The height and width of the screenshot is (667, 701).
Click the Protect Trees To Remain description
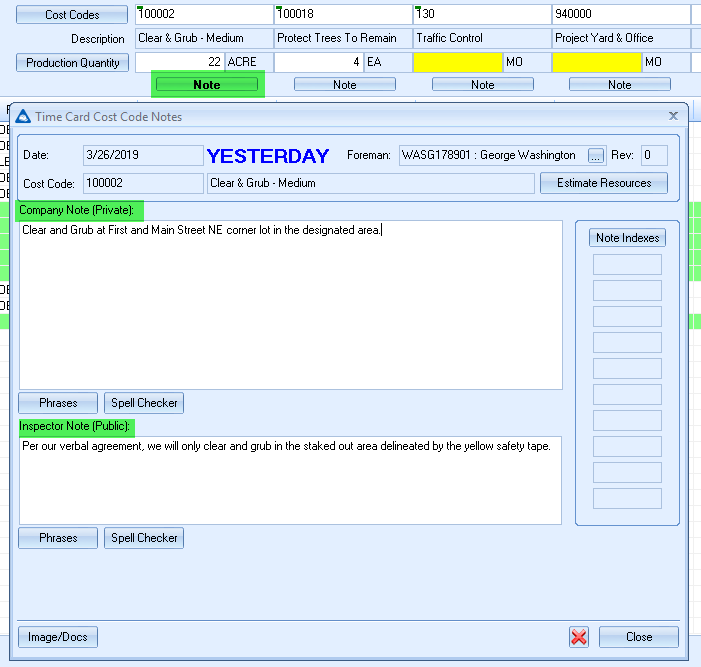tap(343, 38)
